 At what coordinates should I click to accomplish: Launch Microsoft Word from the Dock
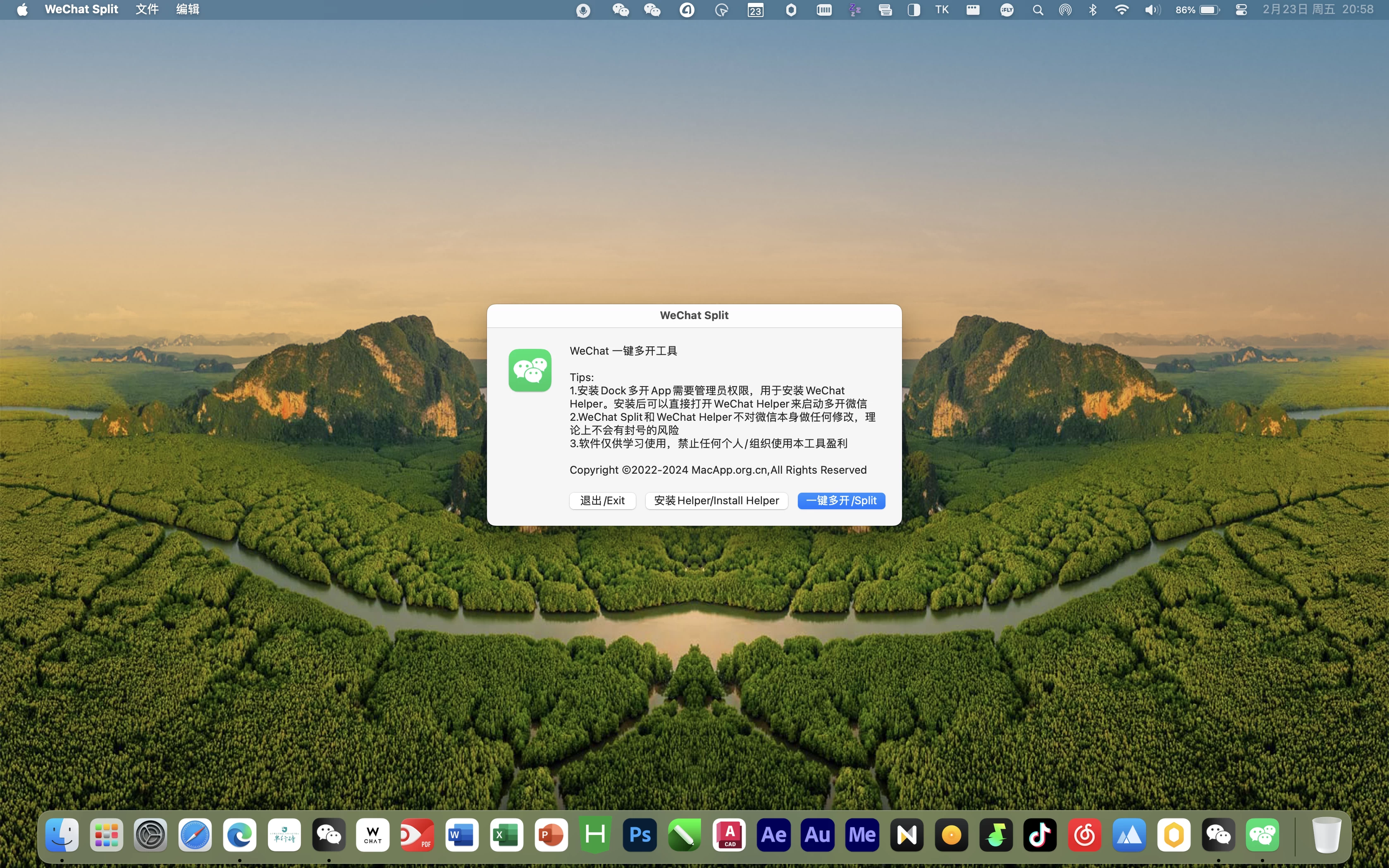tap(462, 835)
